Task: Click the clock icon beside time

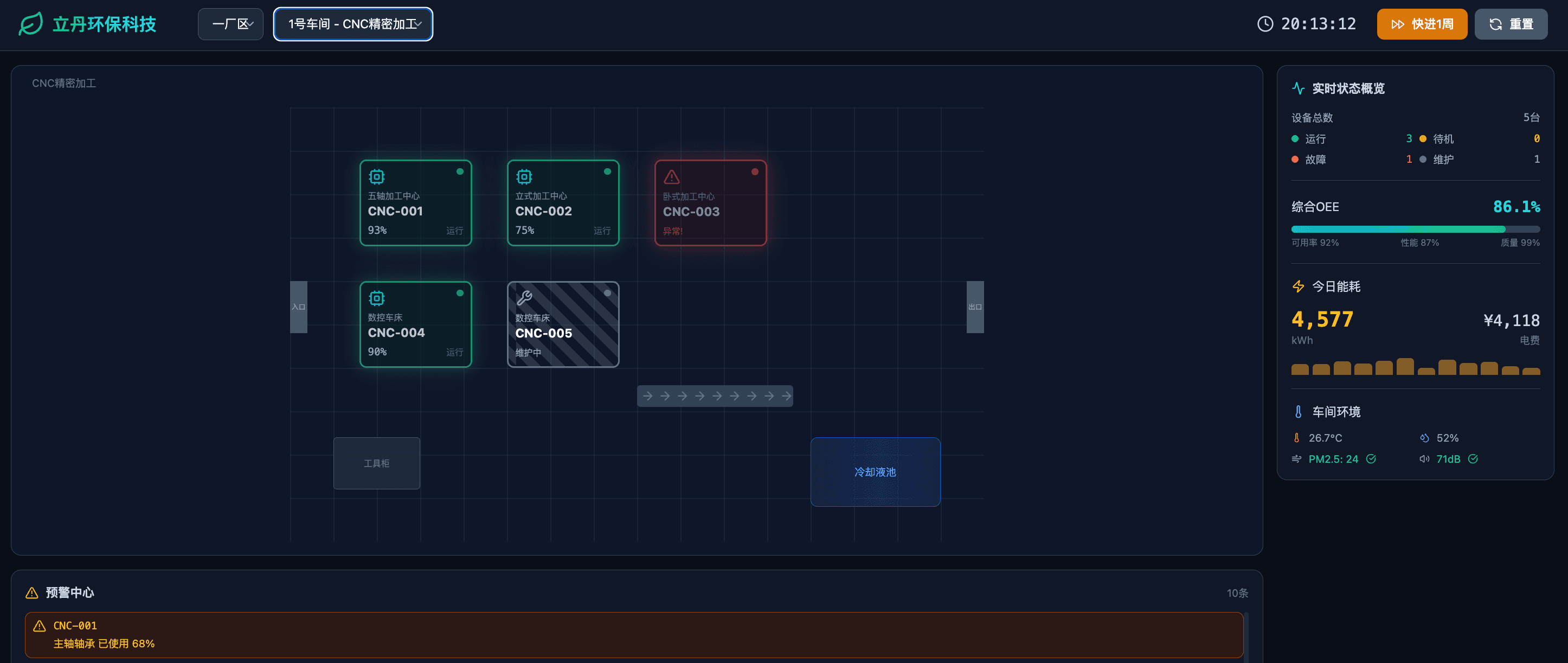Action: click(1265, 24)
